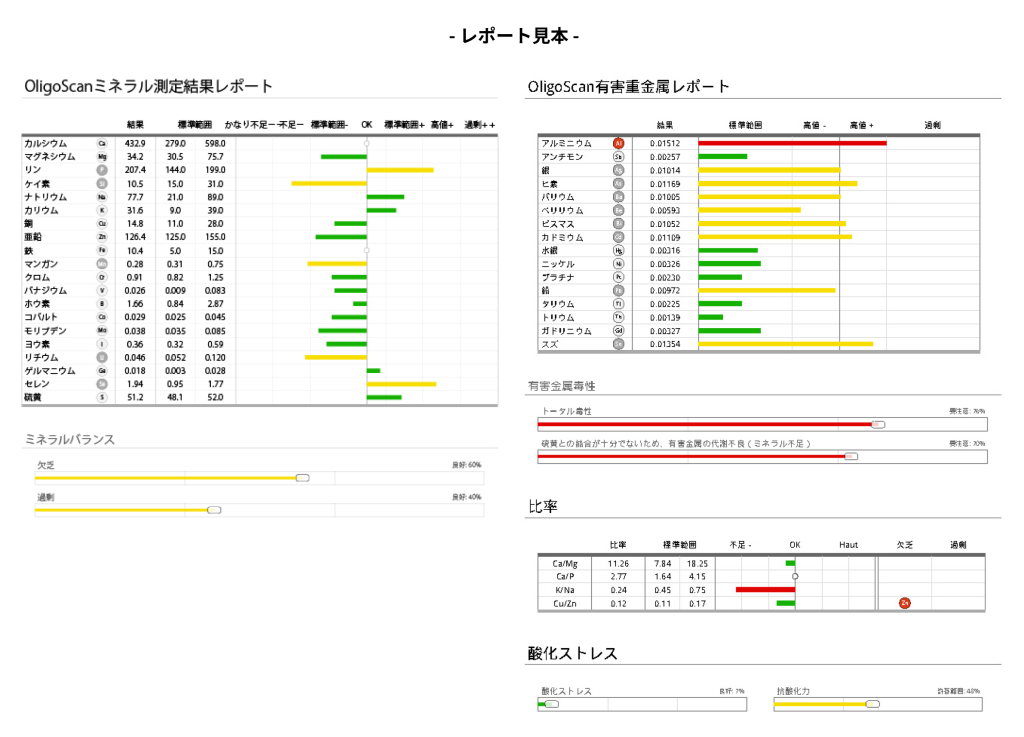Click the Na badge beside ナトリウム
This screenshot has height=737, width=1024.
pos(101,197)
